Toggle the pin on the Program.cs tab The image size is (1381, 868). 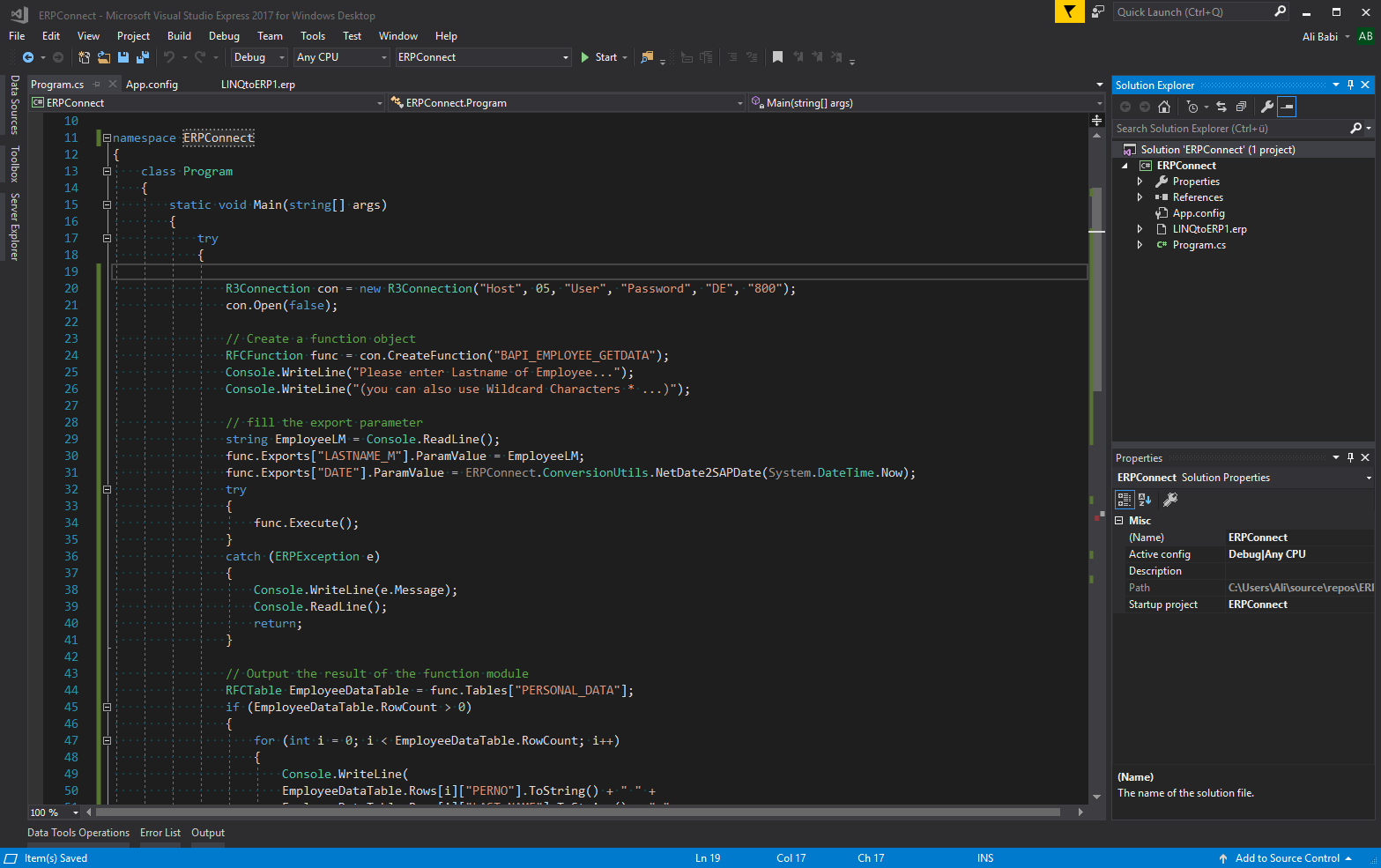tap(97, 85)
